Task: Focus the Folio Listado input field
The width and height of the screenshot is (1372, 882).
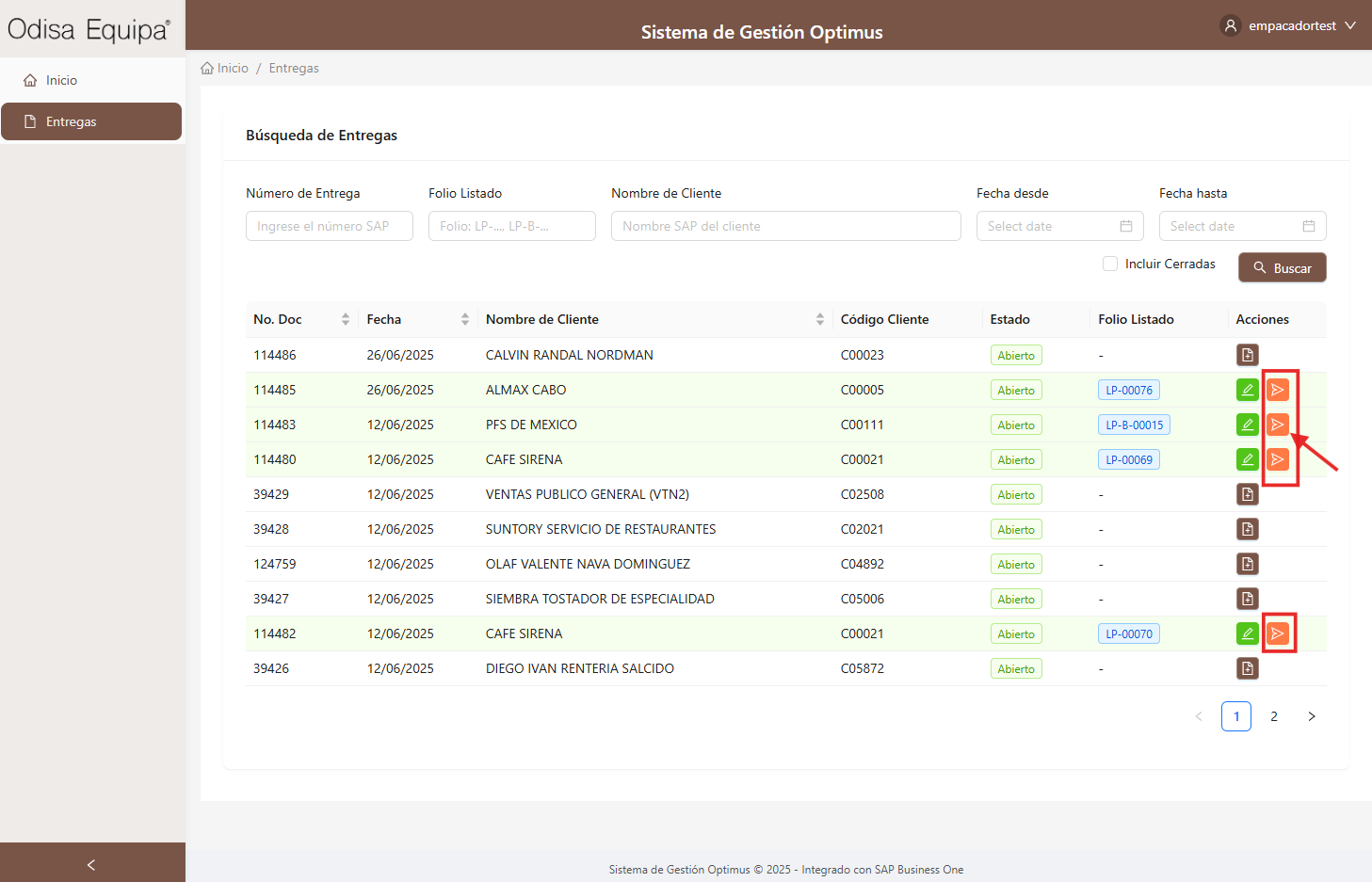Action: (x=512, y=226)
